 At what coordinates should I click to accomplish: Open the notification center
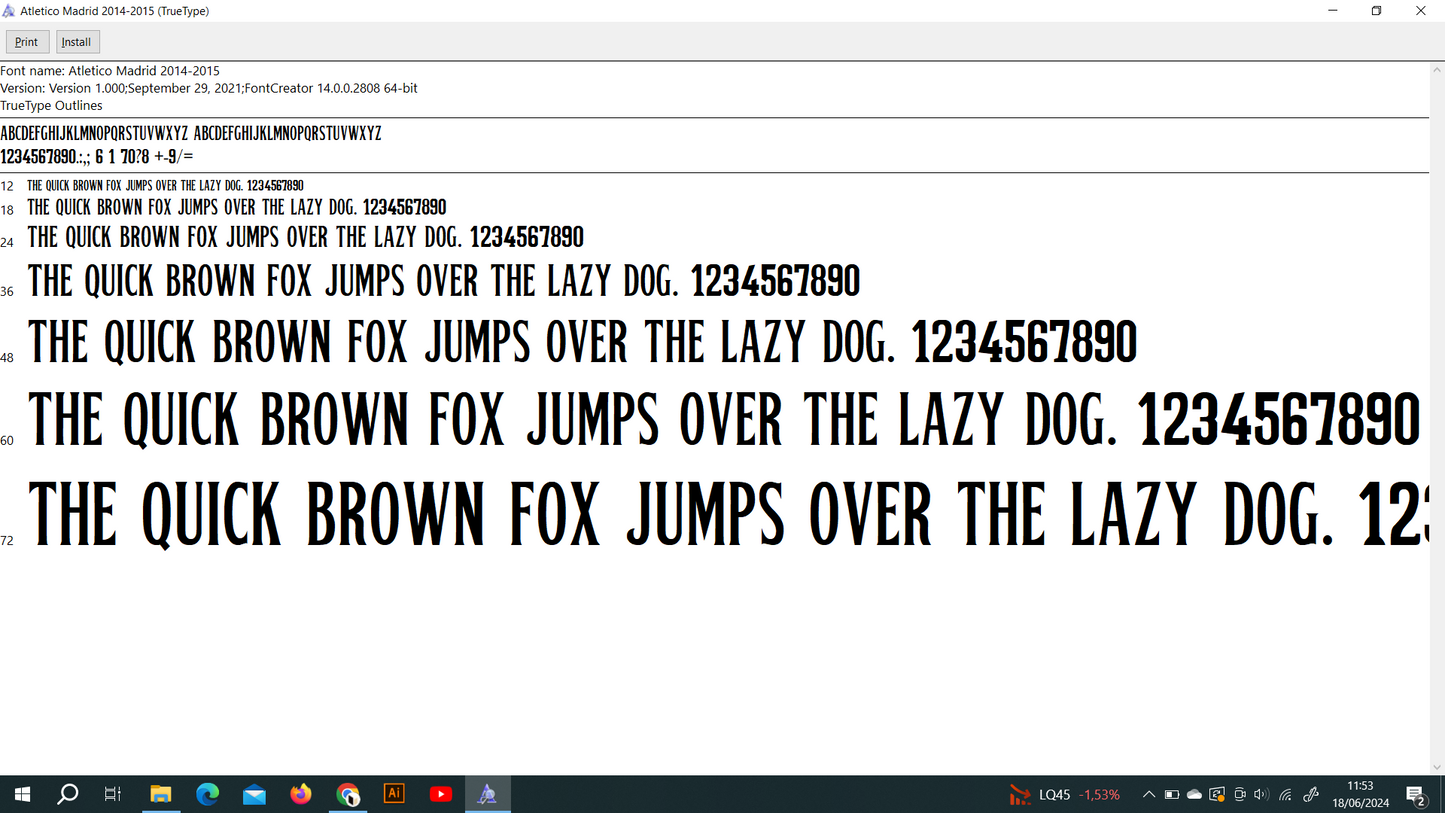1417,796
